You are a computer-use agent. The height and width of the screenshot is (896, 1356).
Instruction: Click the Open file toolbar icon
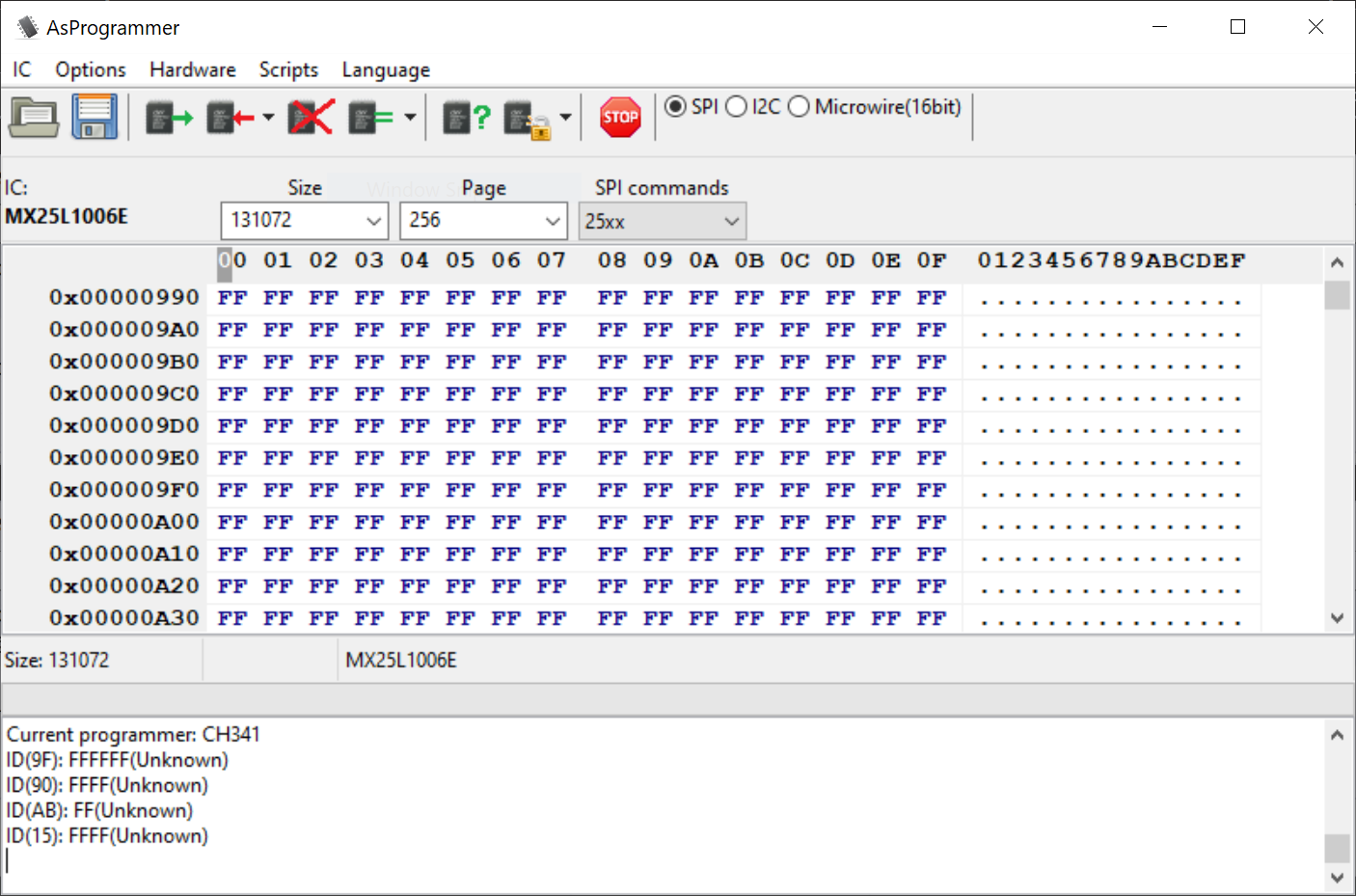coord(34,117)
